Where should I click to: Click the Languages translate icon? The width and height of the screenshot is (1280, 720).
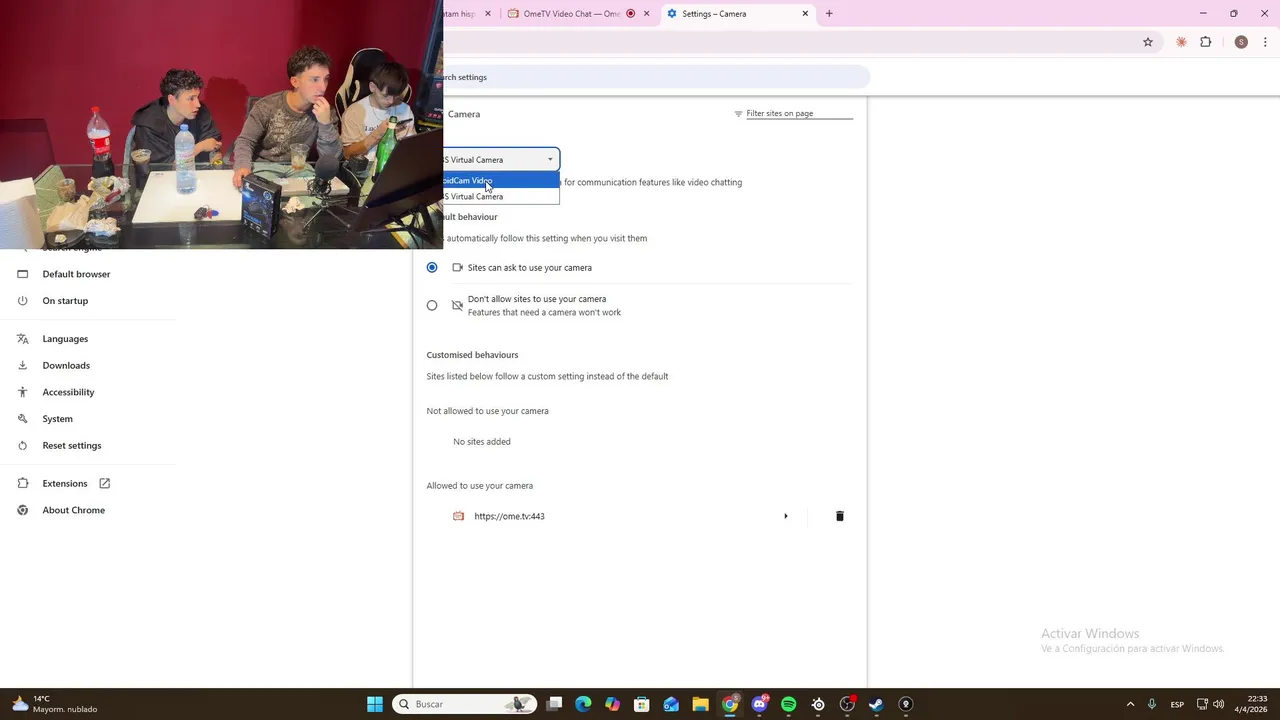tap(22, 339)
